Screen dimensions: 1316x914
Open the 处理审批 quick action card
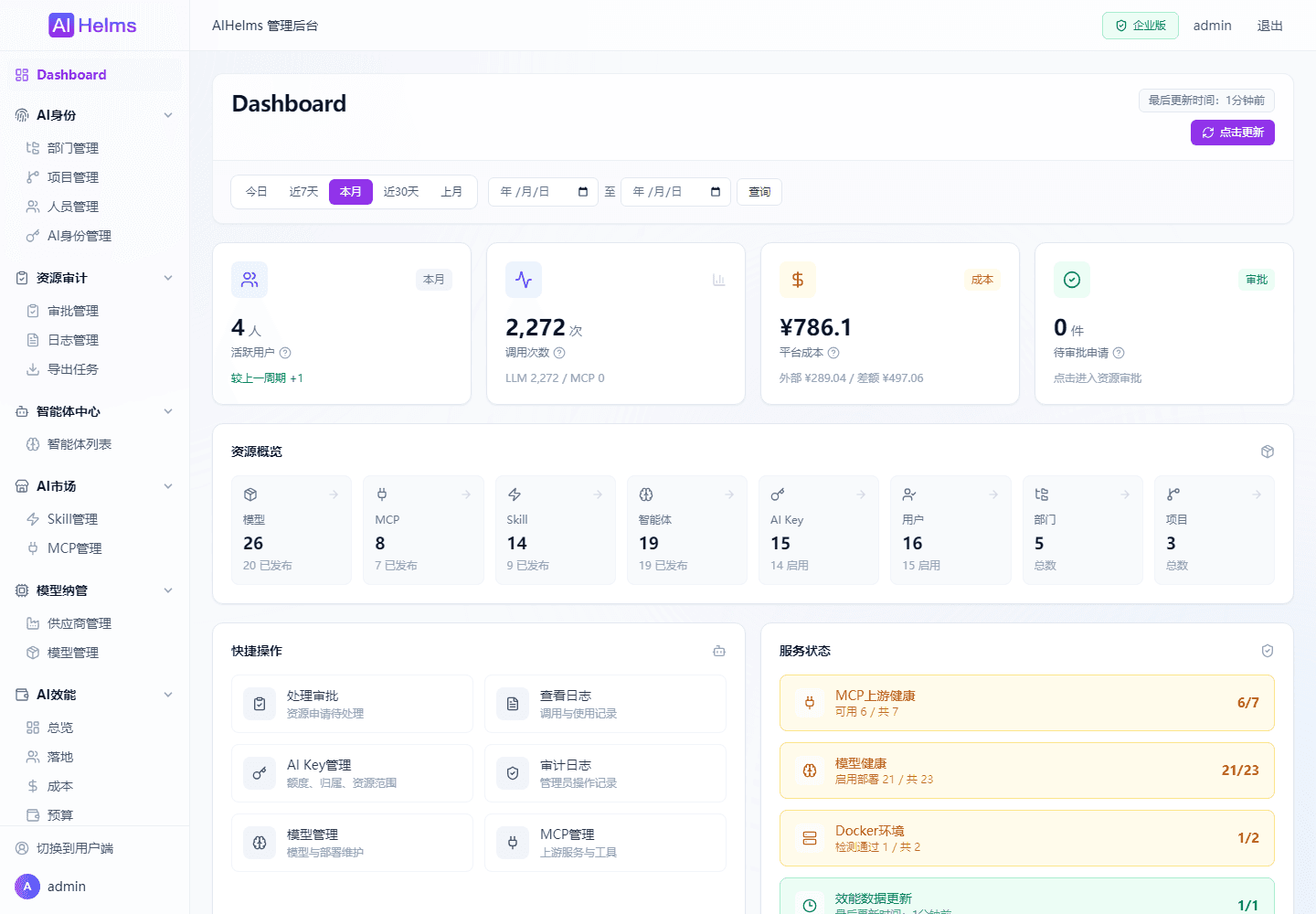click(x=352, y=704)
